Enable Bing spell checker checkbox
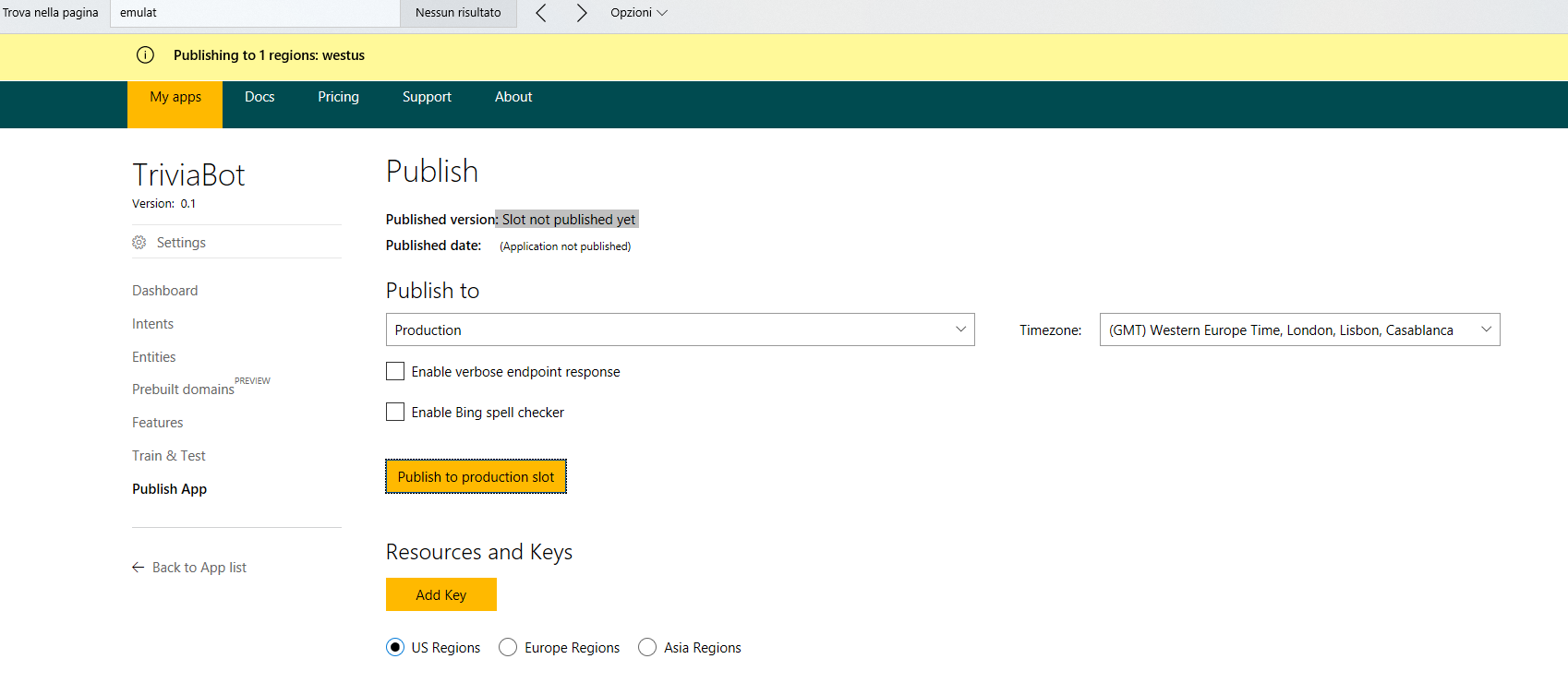This screenshot has width=1568, height=683. [x=395, y=412]
